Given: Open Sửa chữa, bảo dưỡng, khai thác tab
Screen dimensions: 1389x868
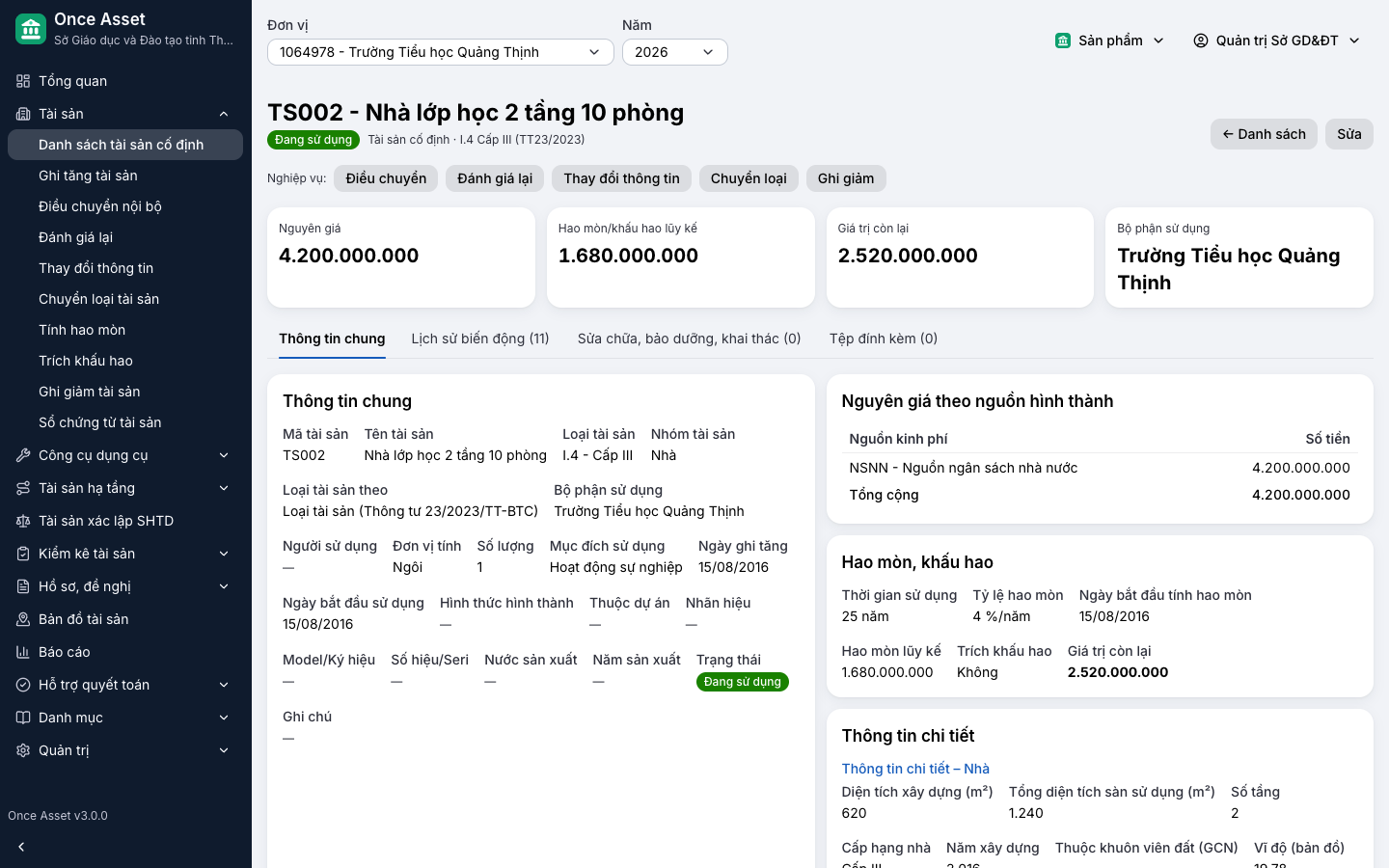Looking at the screenshot, I should pyautogui.click(x=690, y=339).
